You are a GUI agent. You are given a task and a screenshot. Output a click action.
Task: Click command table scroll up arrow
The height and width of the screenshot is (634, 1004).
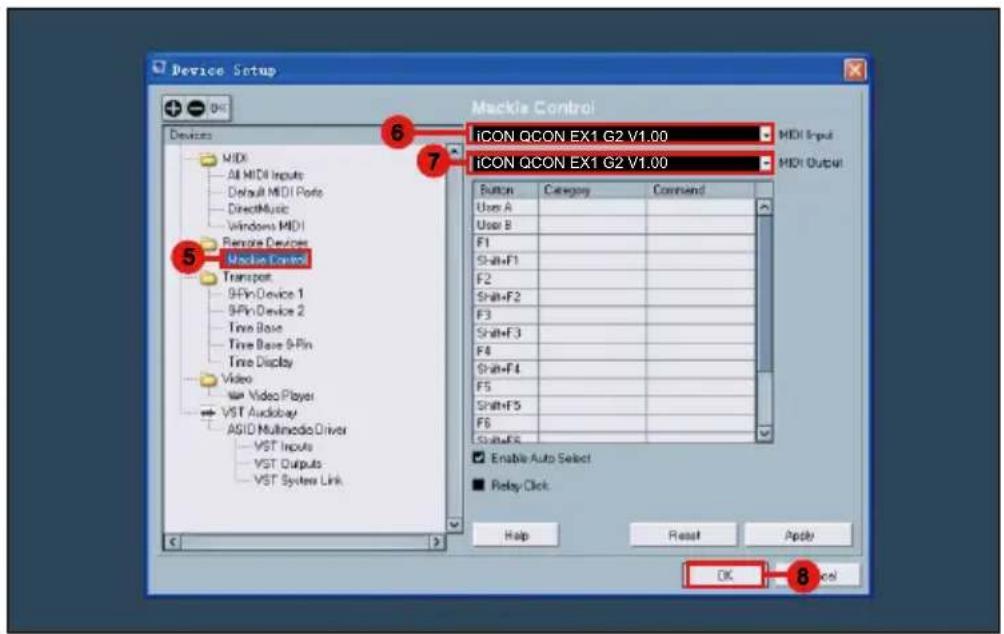click(x=765, y=207)
